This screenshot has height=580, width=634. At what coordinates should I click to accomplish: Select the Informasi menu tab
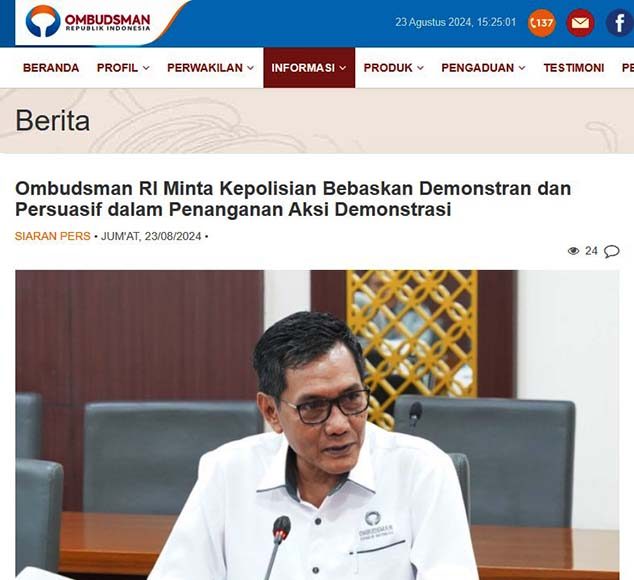coord(309,68)
